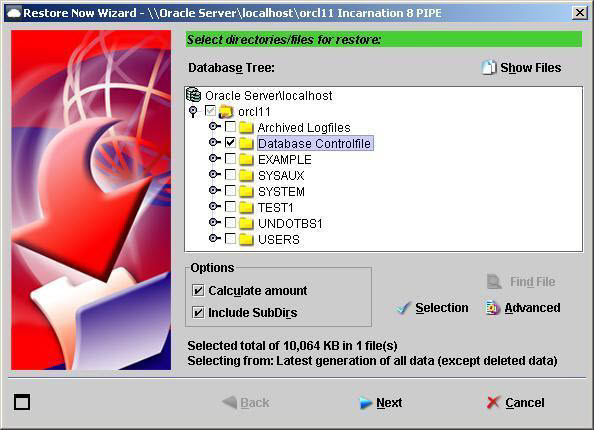Select the EXAMPLE label in tree
The height and width of the screenshot is (430, 594).
point(285,159)
